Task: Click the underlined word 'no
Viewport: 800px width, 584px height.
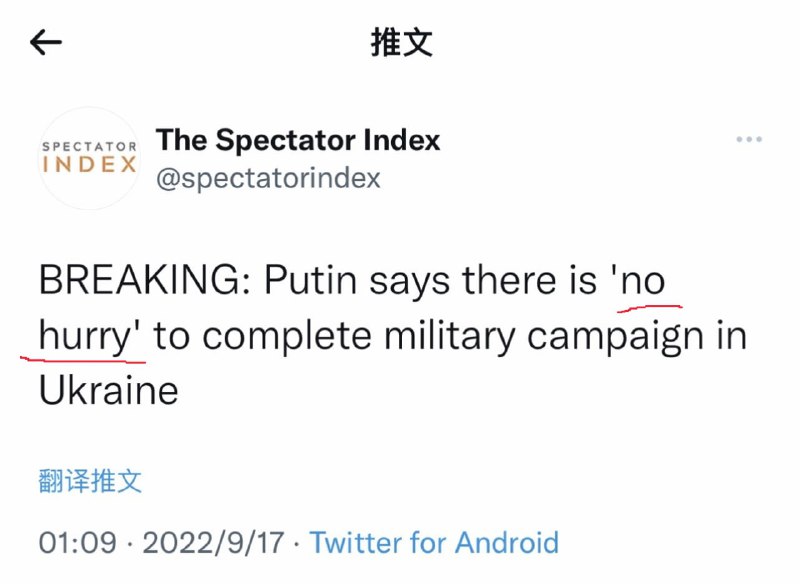Action: [639, 282]
